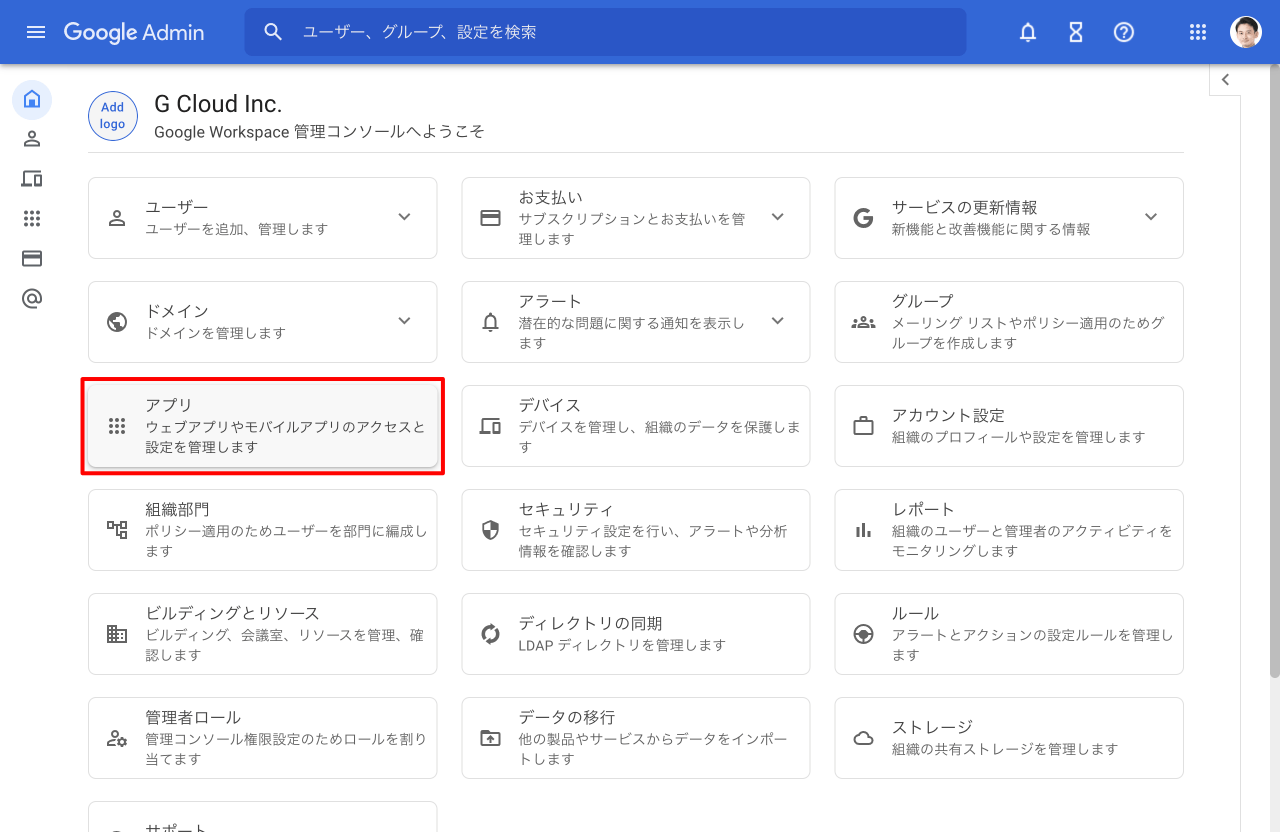
Task: Open the ルール card title
Action: coord(915,613)
